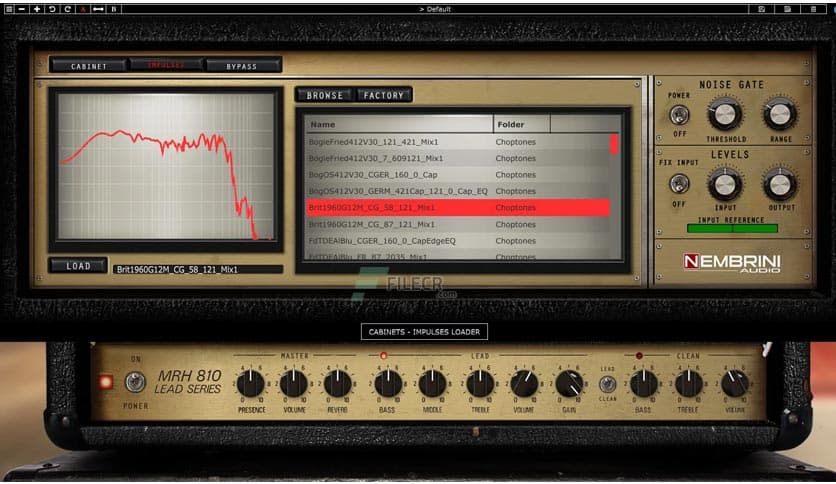Screen dimensions: 836x484
Task: Click the Nembrini Audio logo
Action: click(x=732, y=263)
